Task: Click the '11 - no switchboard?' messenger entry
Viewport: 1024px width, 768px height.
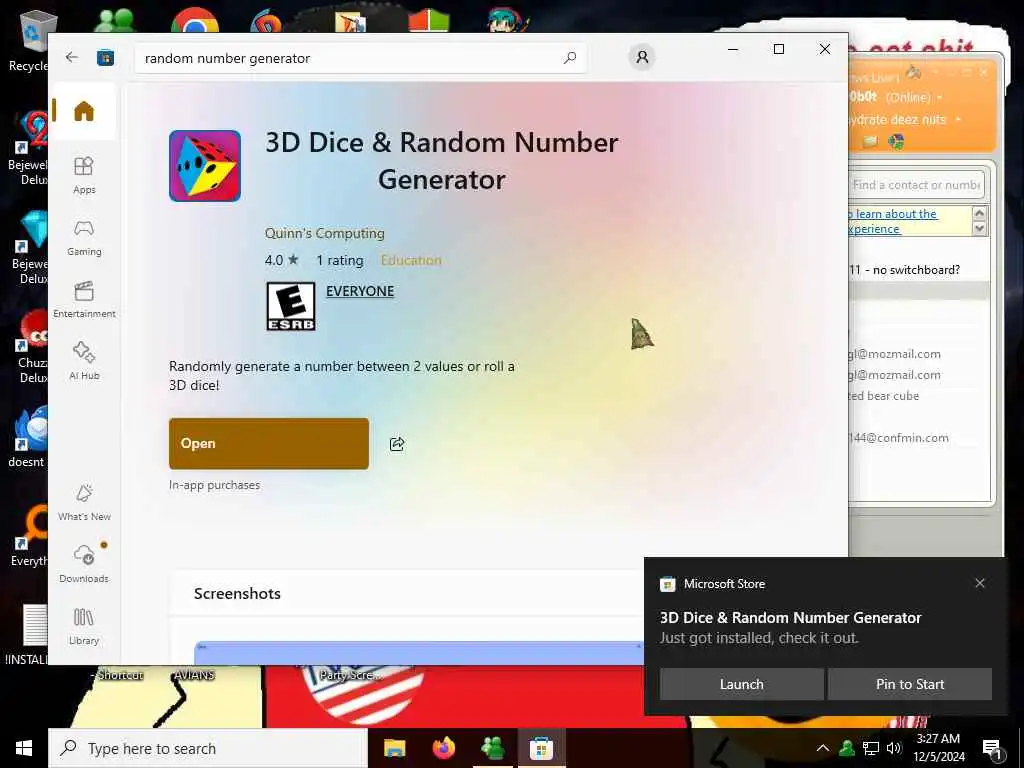Action: 904,270
